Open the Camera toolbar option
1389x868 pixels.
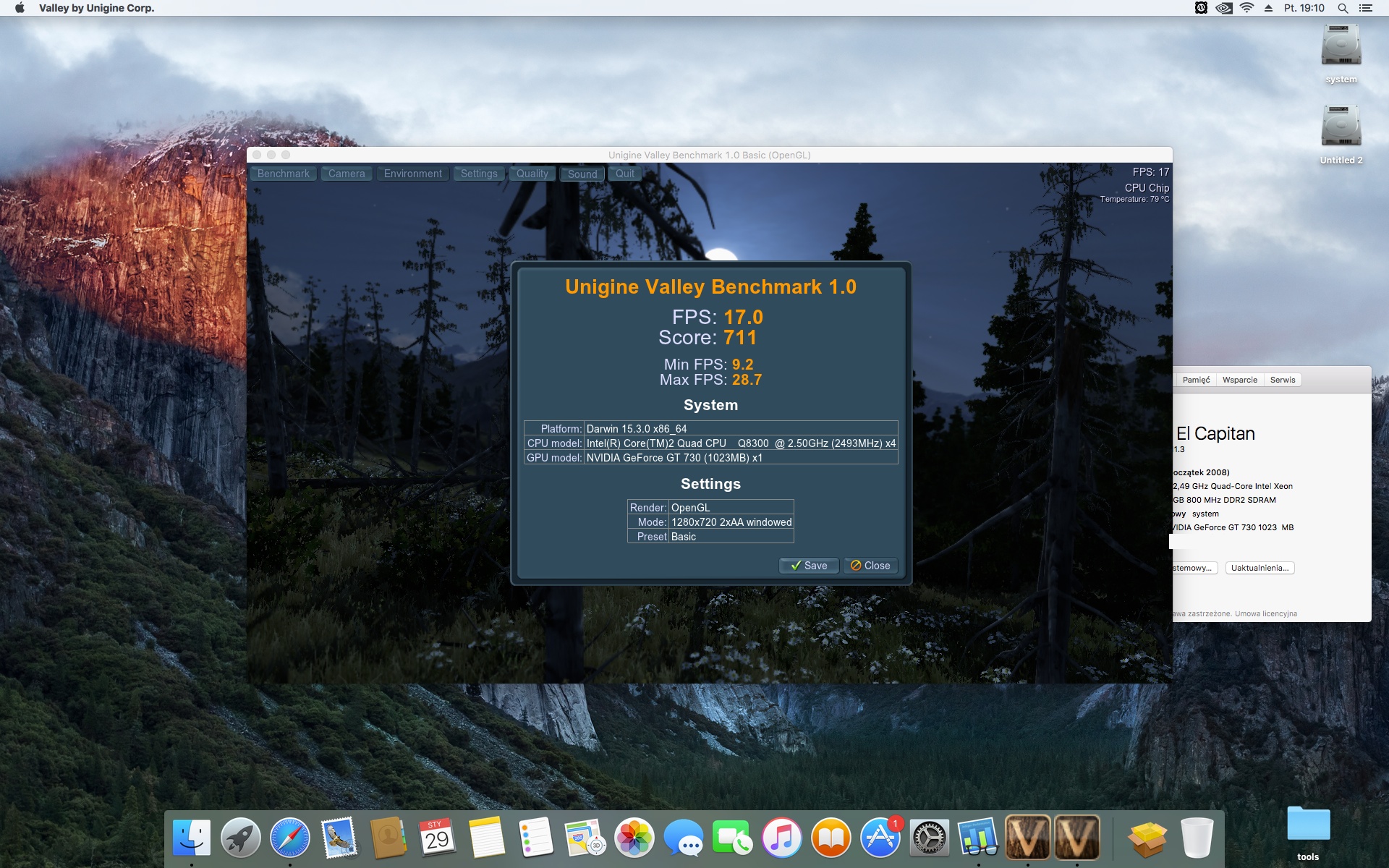[347, 174]
